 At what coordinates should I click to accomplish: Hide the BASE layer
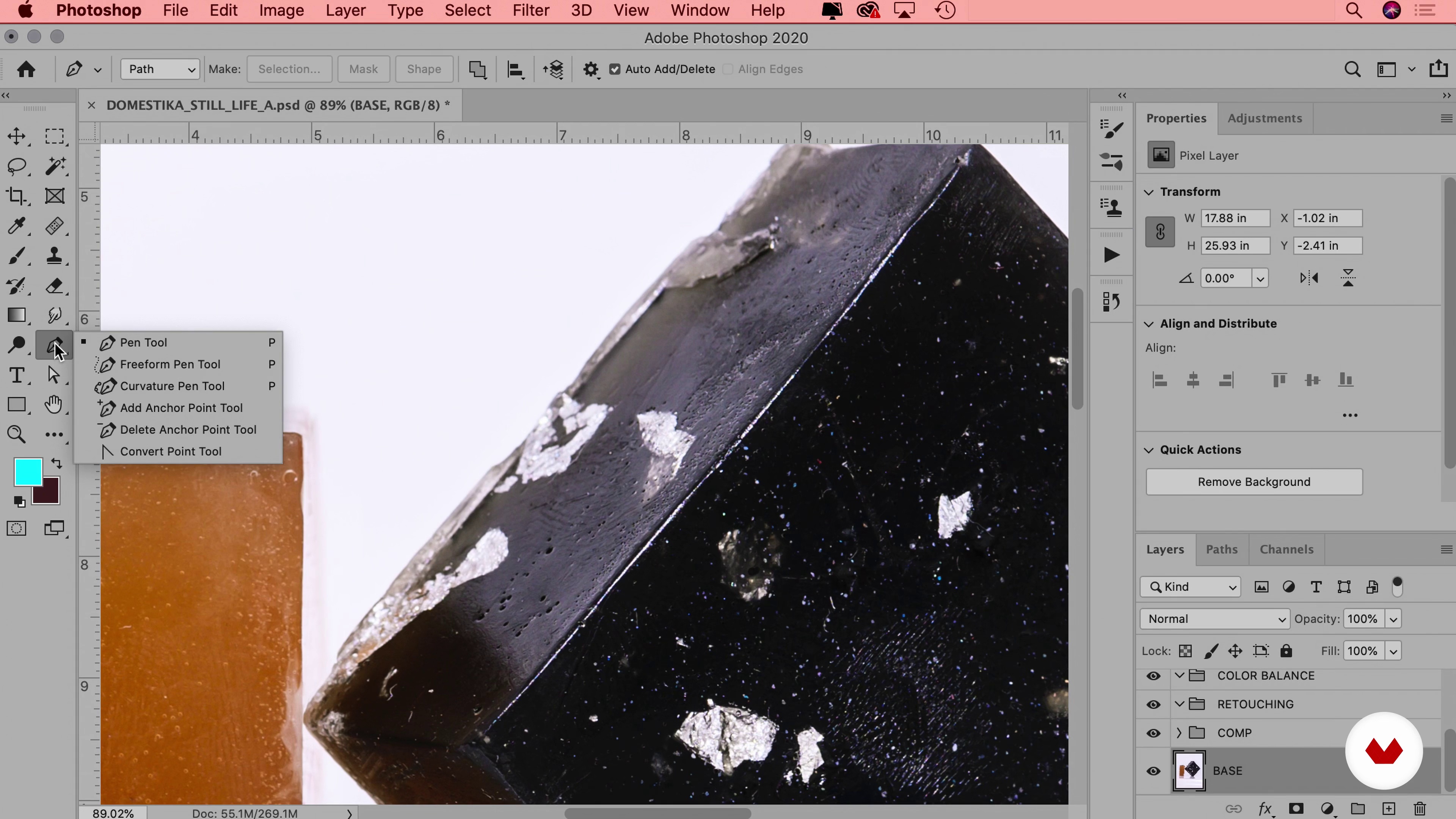click(1153, 771)
